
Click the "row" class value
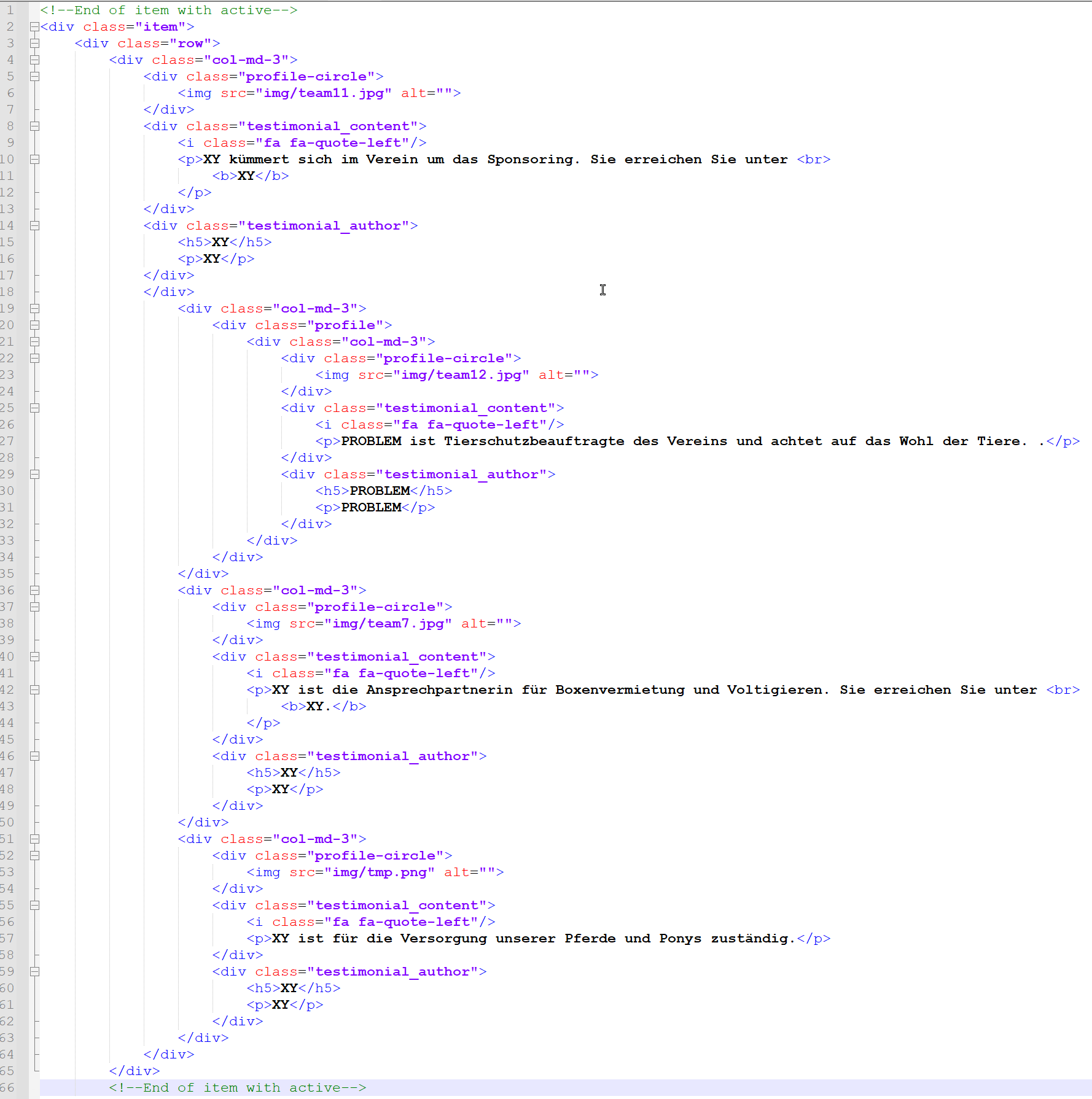click(x=190, y=44)
